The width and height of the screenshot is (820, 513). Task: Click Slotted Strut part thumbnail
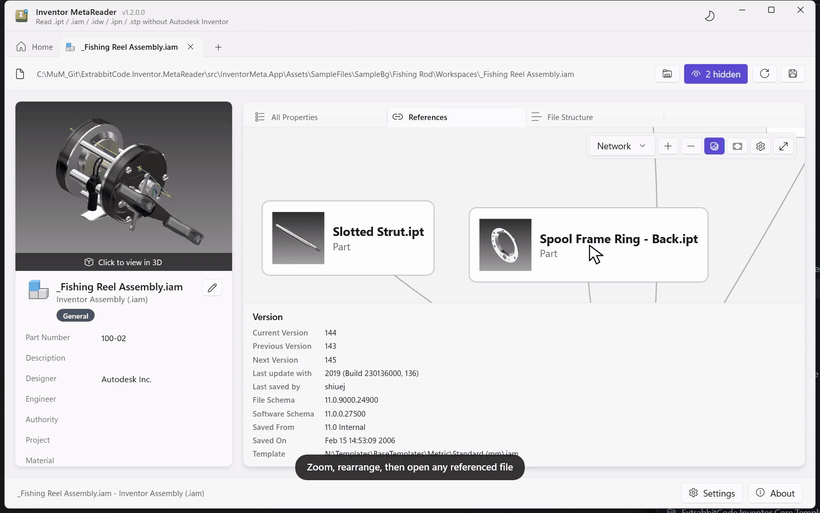pos(298,238)
